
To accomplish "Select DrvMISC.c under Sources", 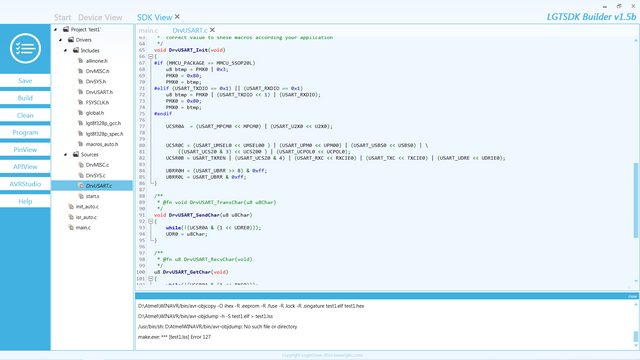I will click(97, 165).
